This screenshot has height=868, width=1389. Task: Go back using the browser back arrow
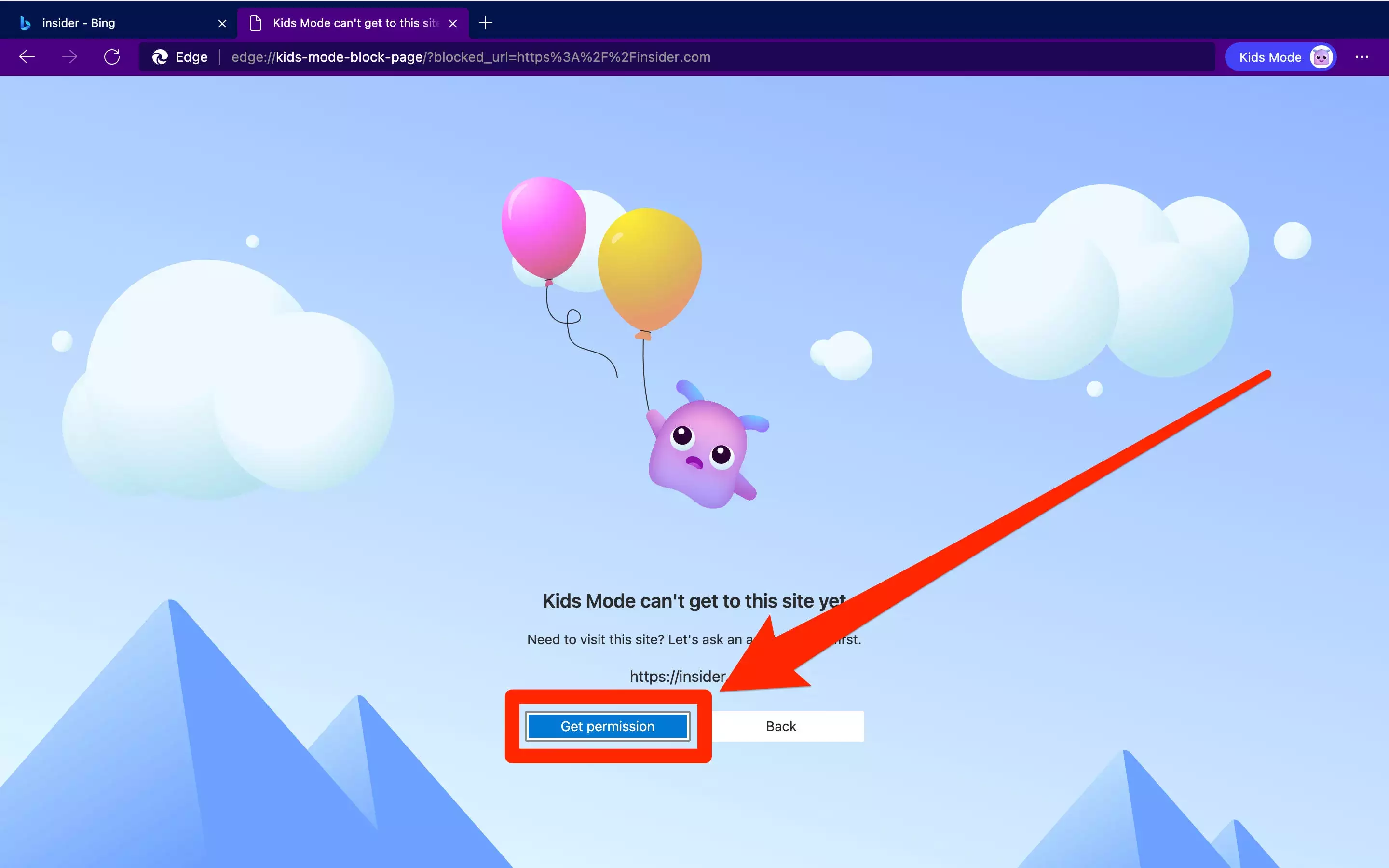(27, 57)
